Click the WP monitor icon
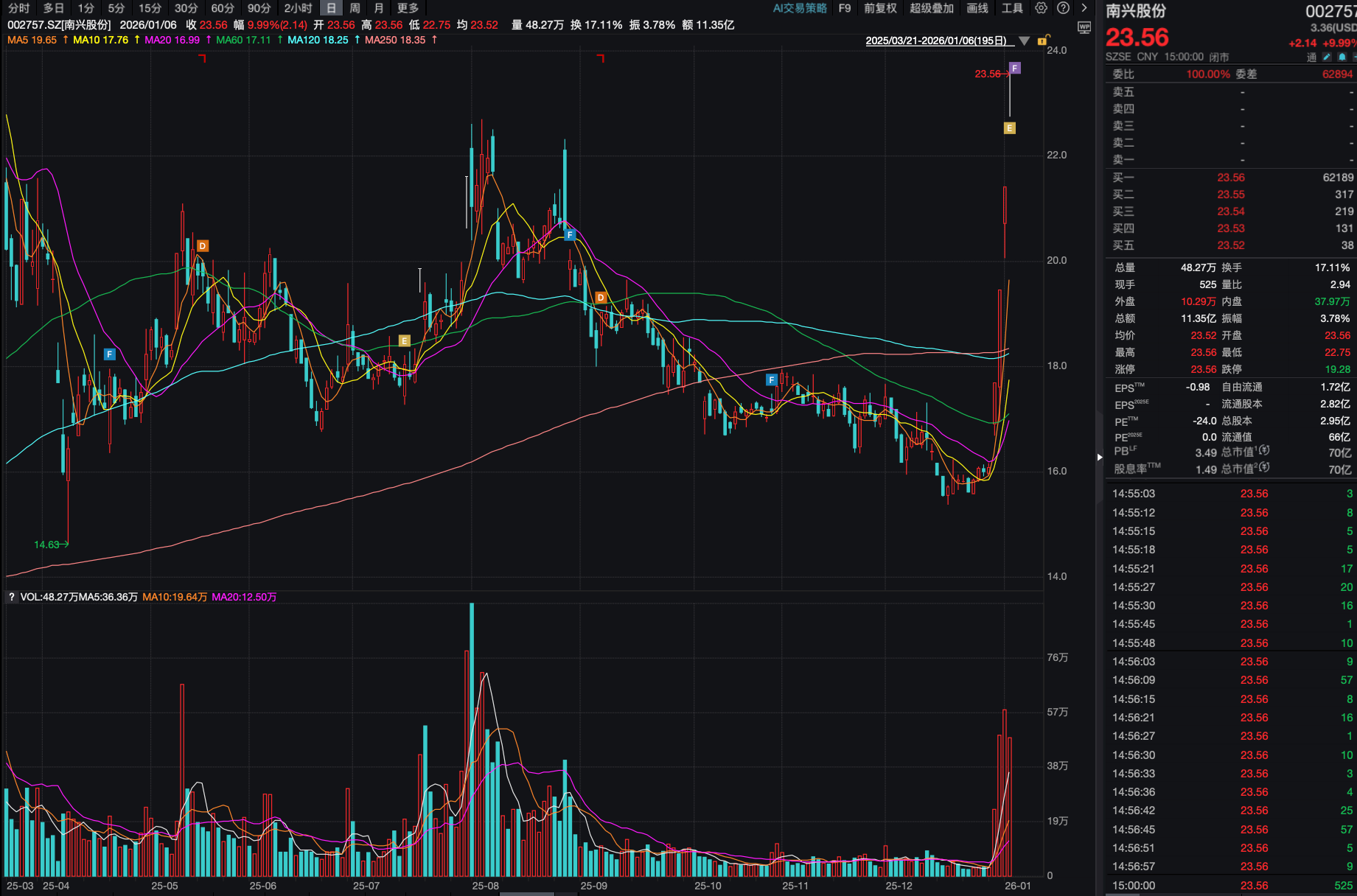This screenshot has height=896, width=1357. [1084, 27]
